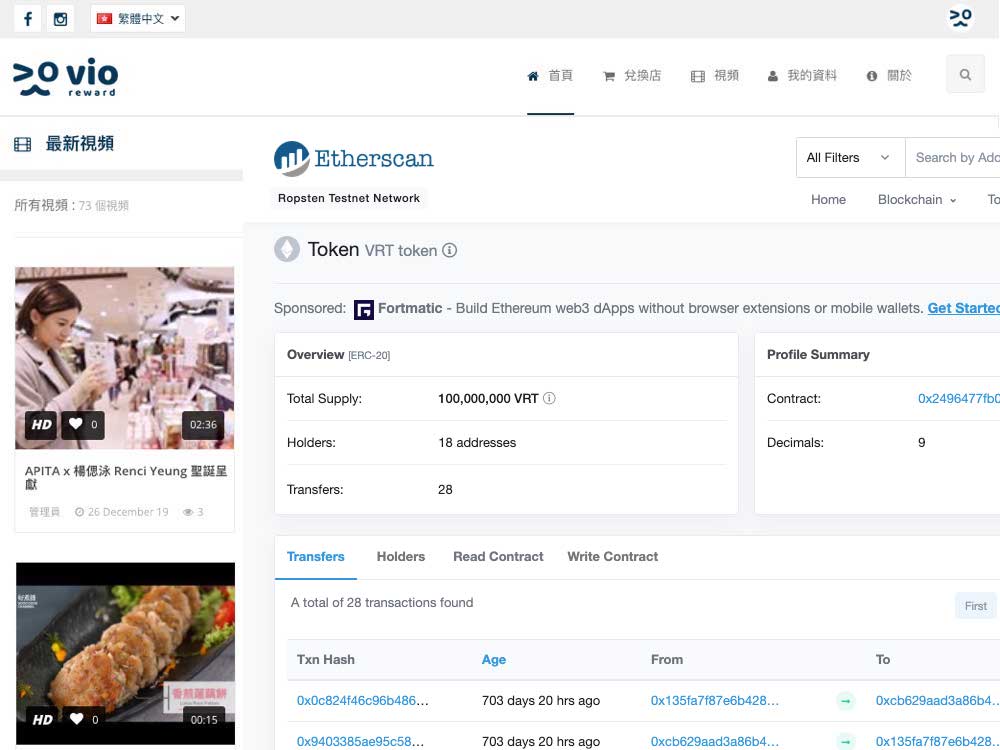The width and height of the screenshot is (1000, 750).
Task: Go to vio reward logo homepage
Action: pyautogui.click(x=65, y=78)
